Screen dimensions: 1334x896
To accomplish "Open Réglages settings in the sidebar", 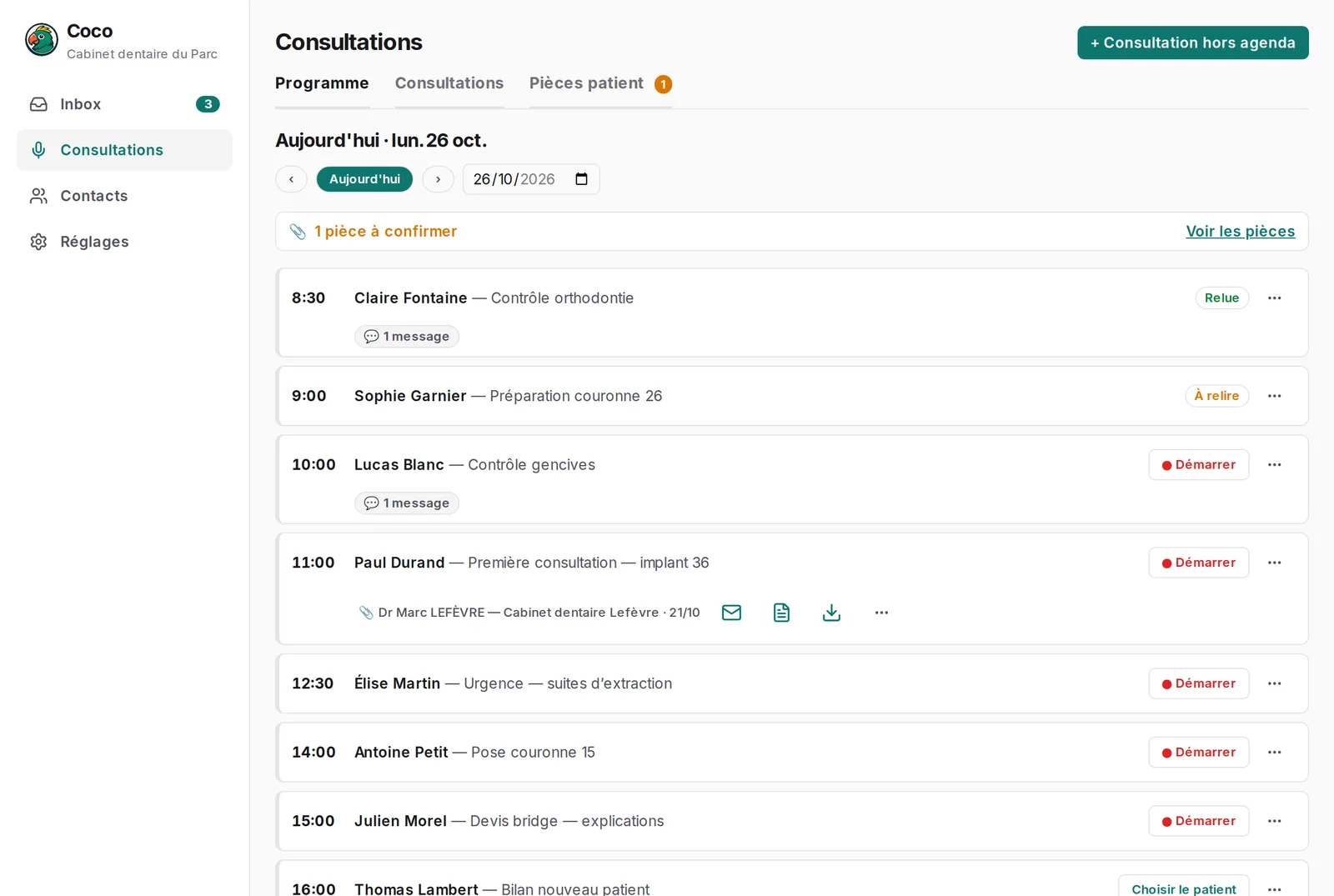I will (124, 242).
